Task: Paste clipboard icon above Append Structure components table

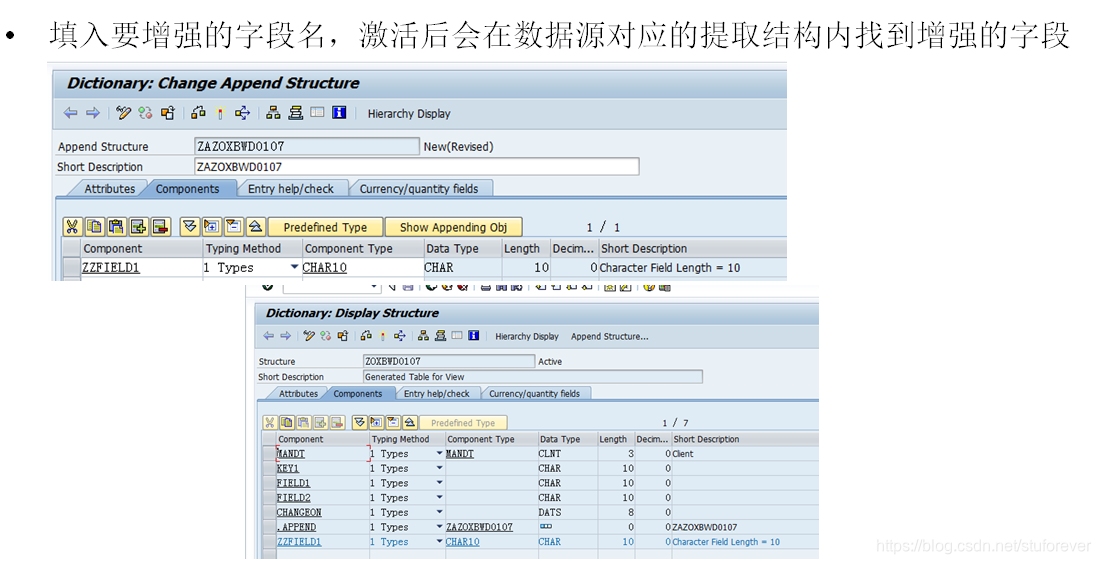Action: point(117,227)
